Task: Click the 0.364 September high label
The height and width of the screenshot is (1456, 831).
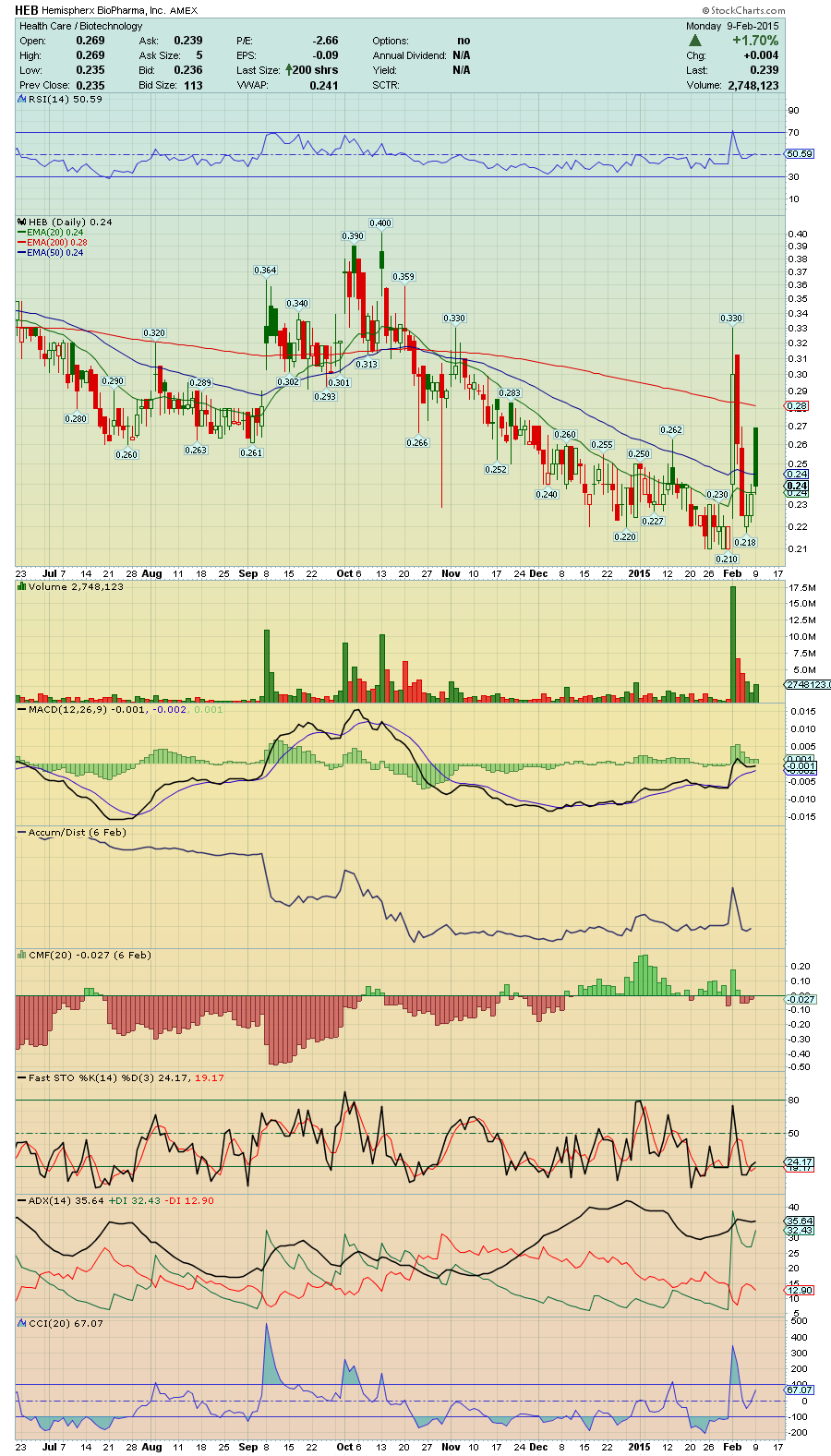Action: click(265, 271)
